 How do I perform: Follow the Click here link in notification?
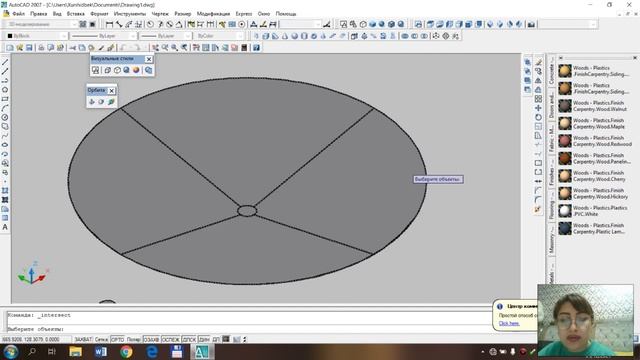click(509, 323)
